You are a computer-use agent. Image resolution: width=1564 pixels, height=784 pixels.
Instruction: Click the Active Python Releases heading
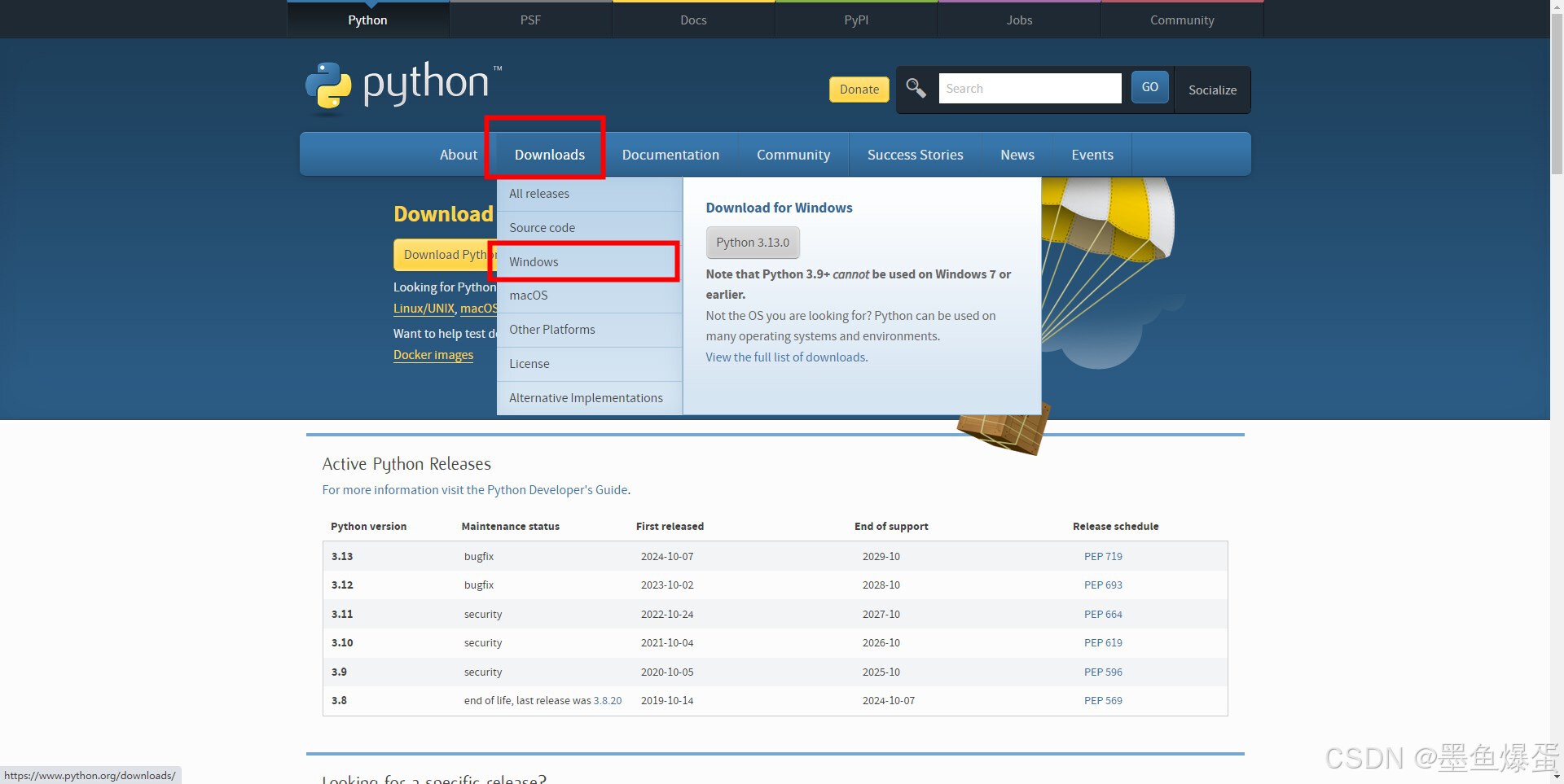pyautogui.click(x=406, y=464)
